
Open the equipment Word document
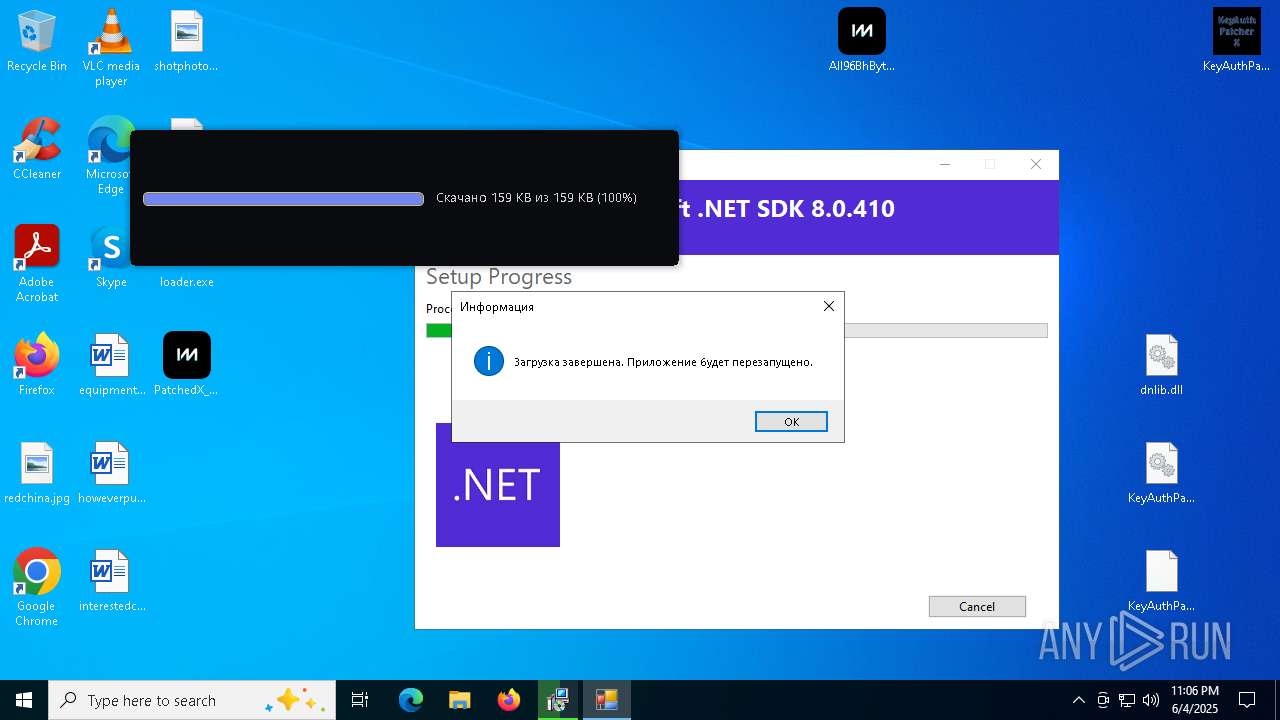click(x=111, y=366)
